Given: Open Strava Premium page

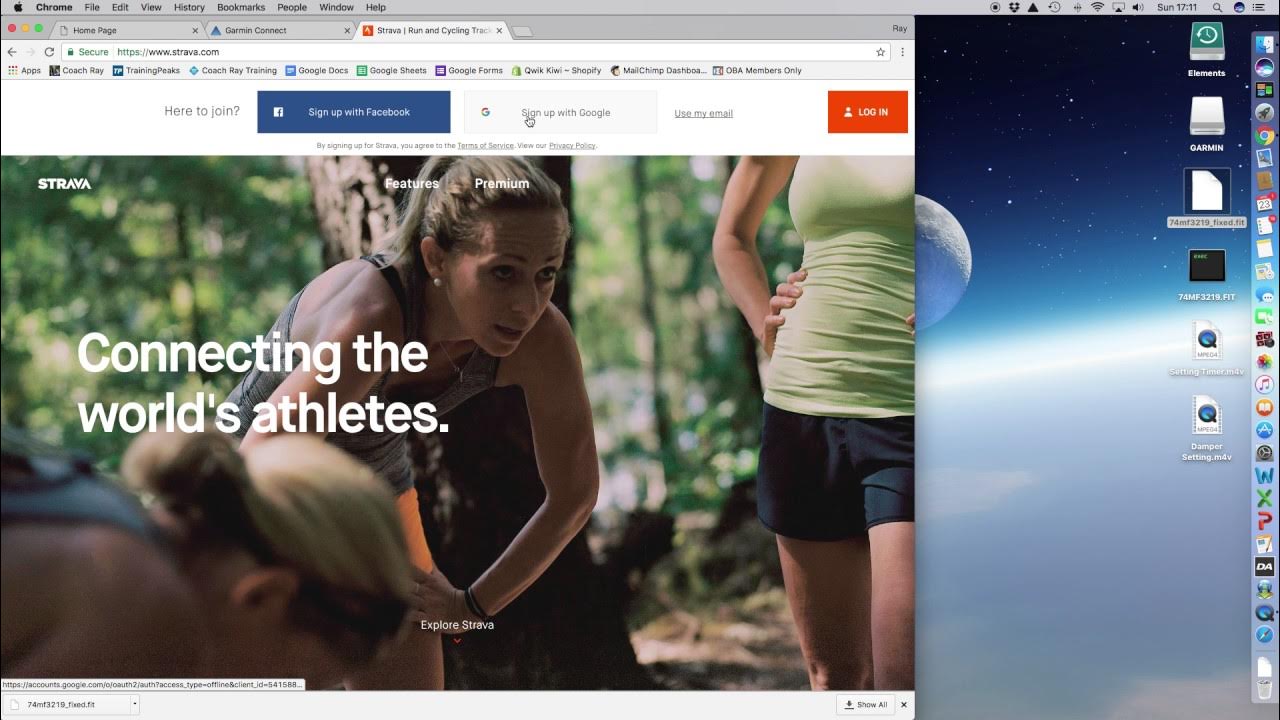Looking at the screenshot, I should 502,183.
